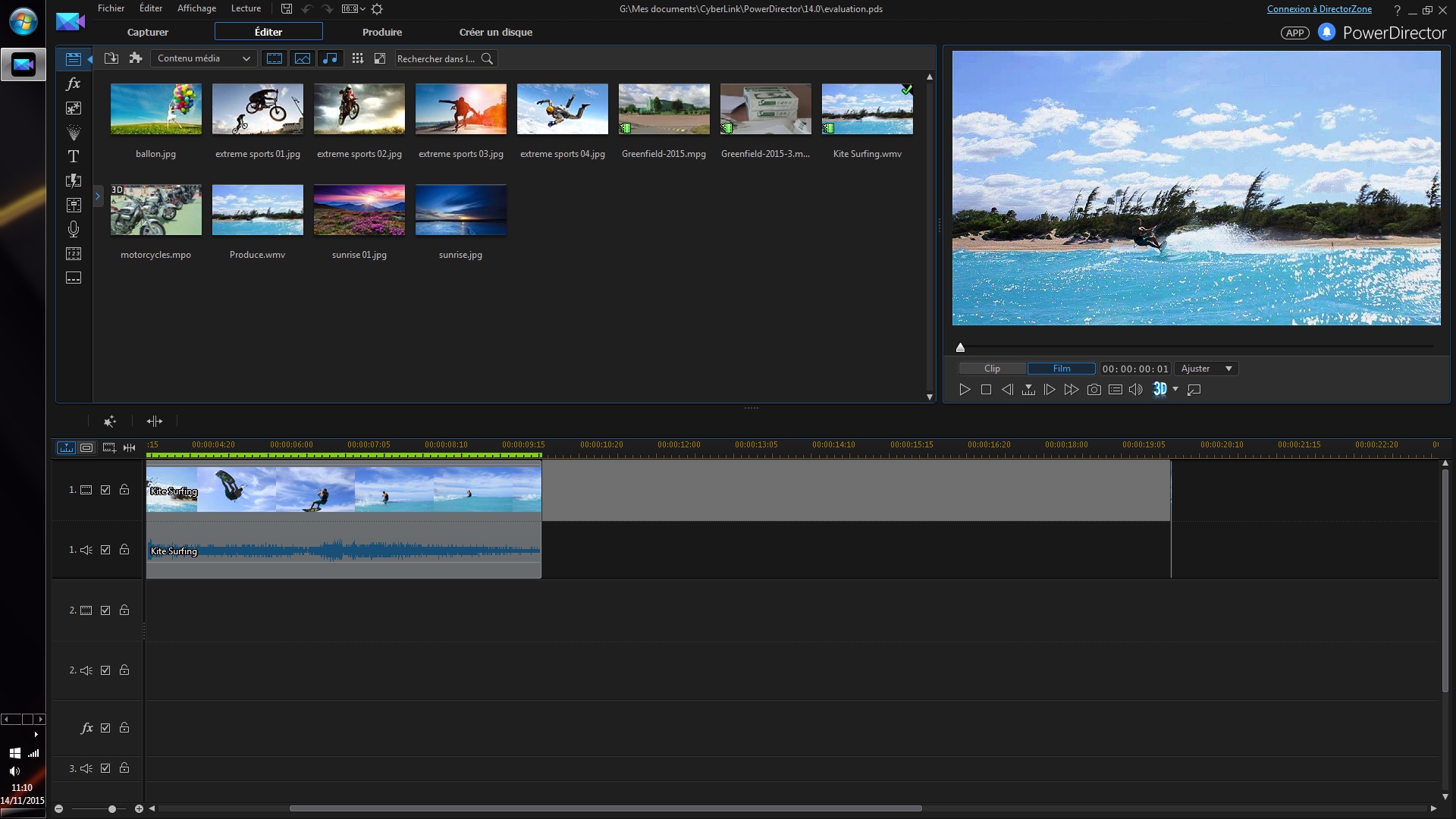Open the plug-in puzzle piece icon
This screenshot has width=1456, height=819.
pos(136,58)
